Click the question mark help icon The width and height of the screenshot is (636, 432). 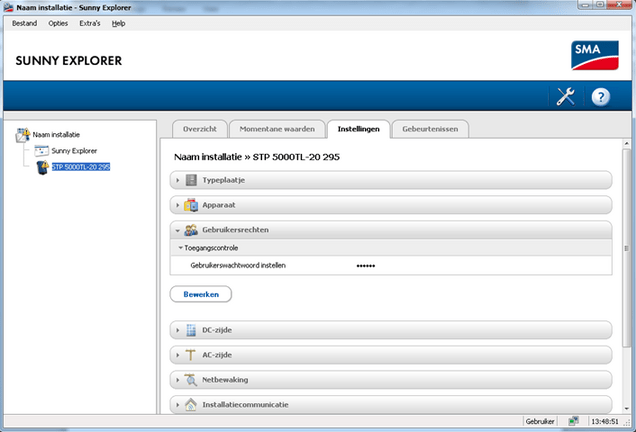[x=600, y=96]
